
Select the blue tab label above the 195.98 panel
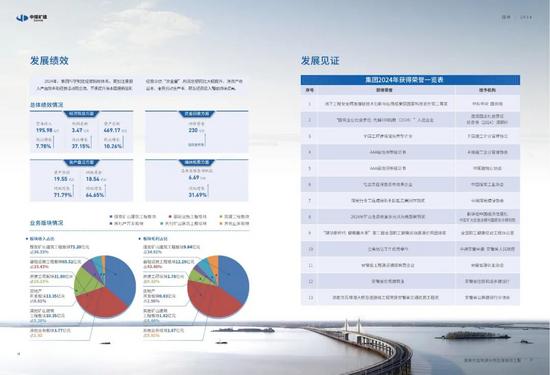[81, 114]
